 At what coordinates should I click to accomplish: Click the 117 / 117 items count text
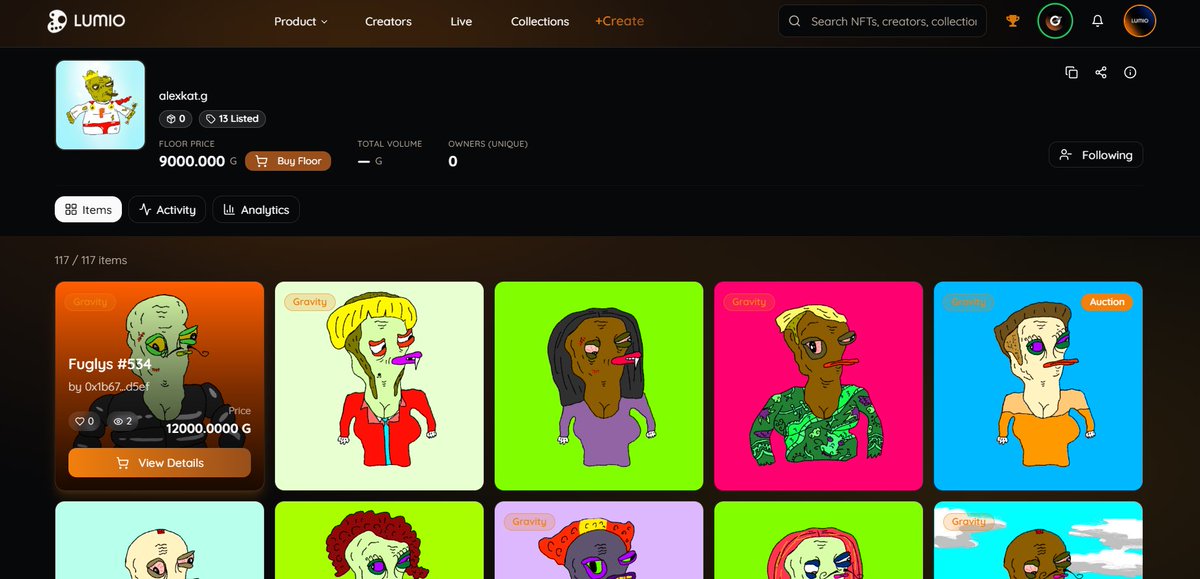coord(91,260)
